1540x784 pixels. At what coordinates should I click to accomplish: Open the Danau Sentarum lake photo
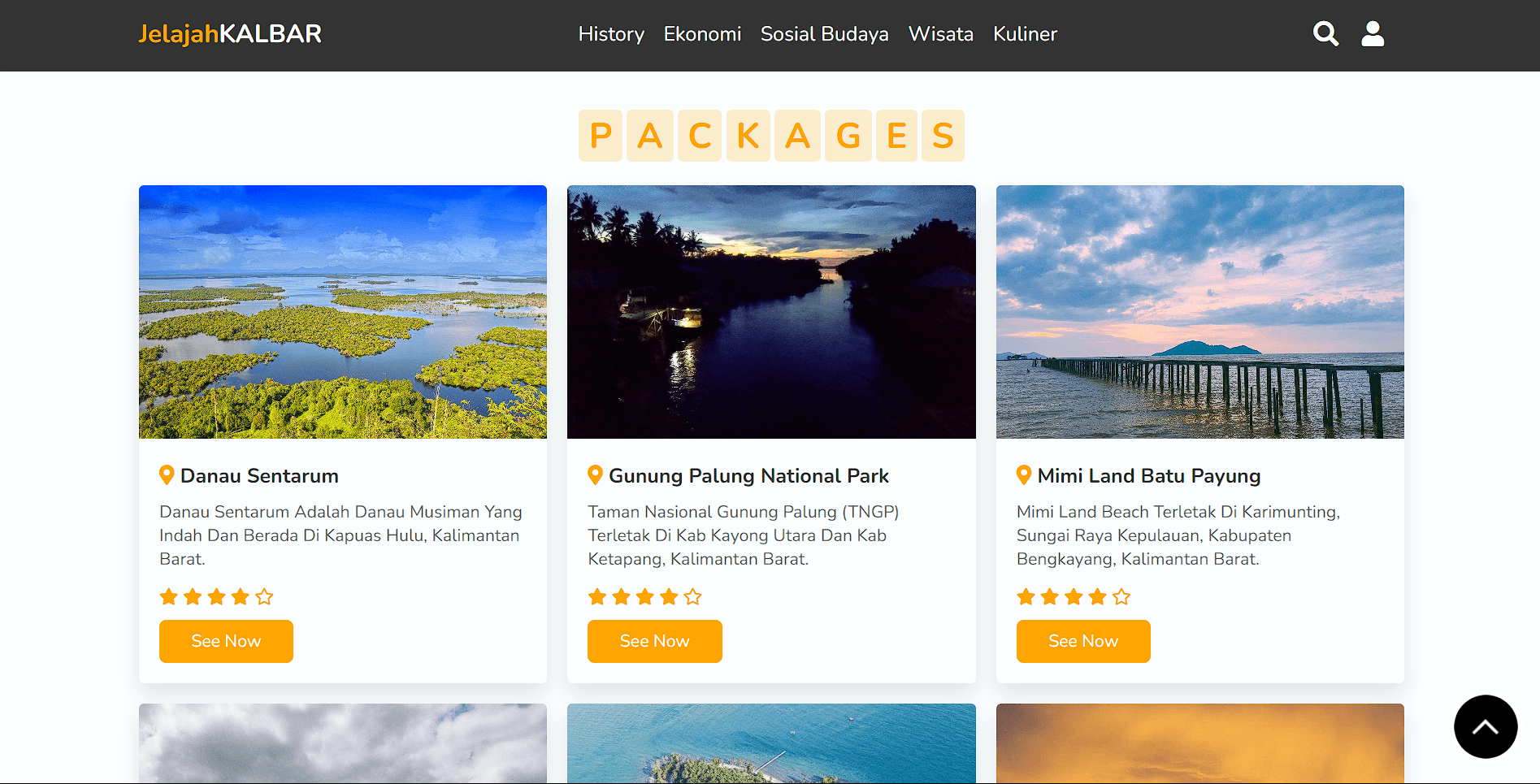coord(343,312)
